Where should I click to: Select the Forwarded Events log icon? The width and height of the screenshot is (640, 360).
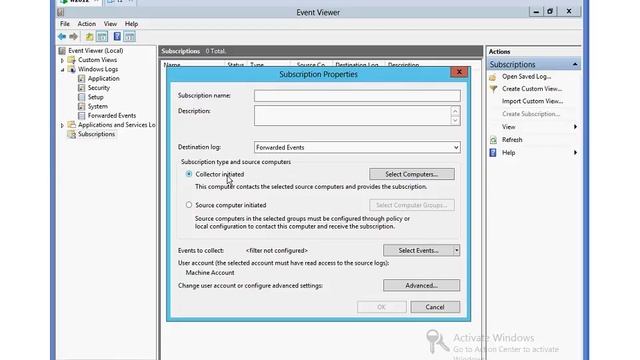pos(82,116)
